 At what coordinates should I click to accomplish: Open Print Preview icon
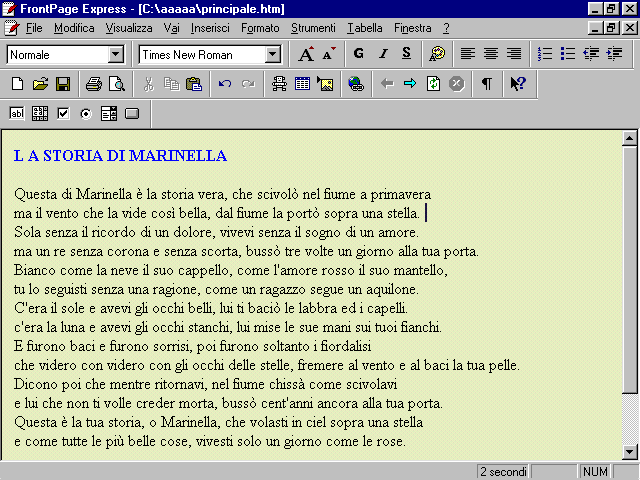[x=117, y=84]
